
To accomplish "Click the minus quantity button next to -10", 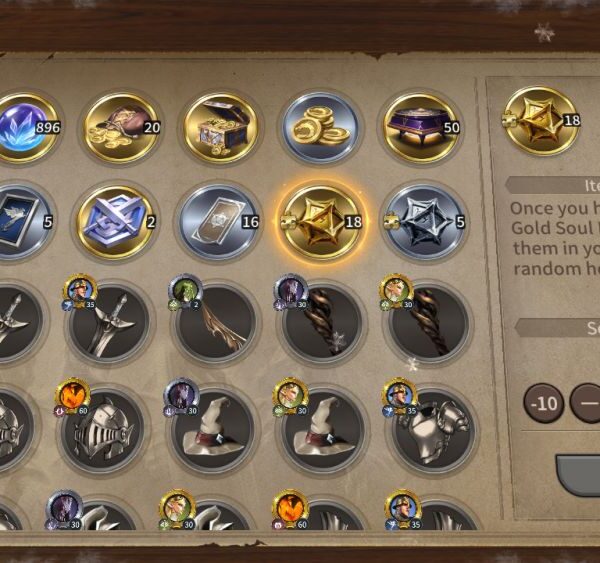I will 586,403.
